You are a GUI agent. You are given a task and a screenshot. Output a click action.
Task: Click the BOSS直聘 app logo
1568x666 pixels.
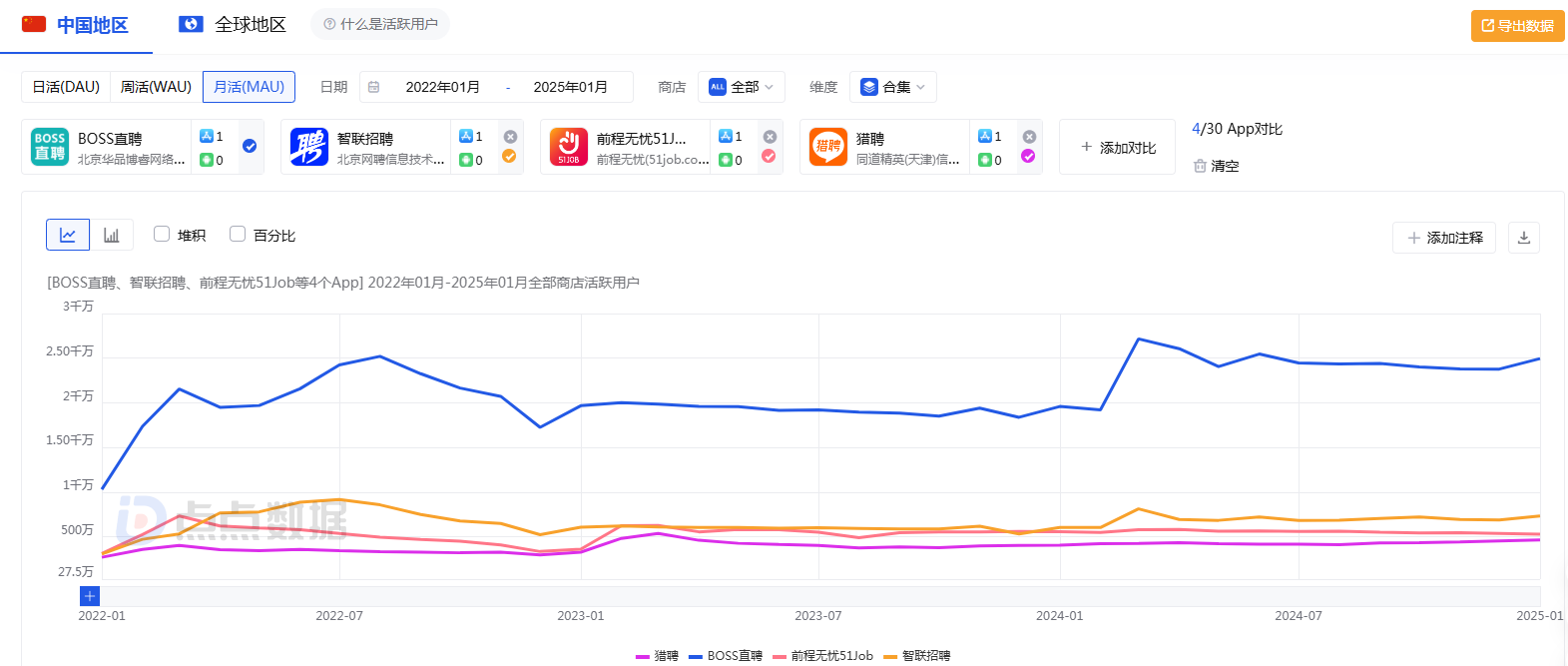[50, 147]
